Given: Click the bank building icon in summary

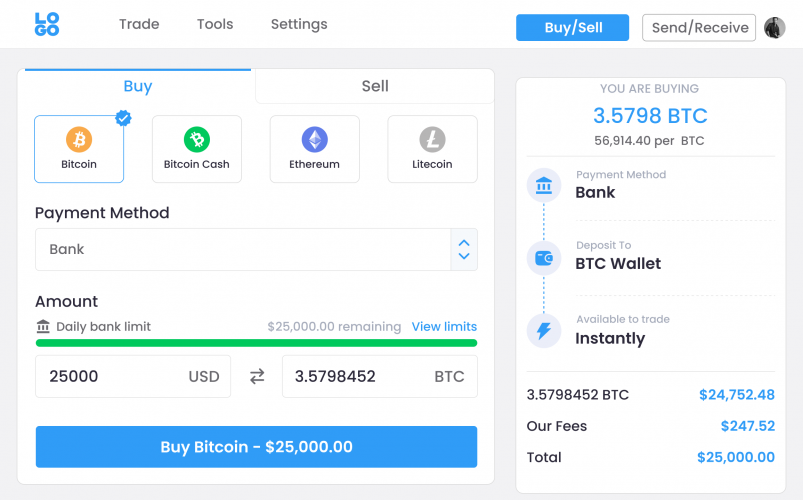Looking at the screenshot, I should click(544, 185).
